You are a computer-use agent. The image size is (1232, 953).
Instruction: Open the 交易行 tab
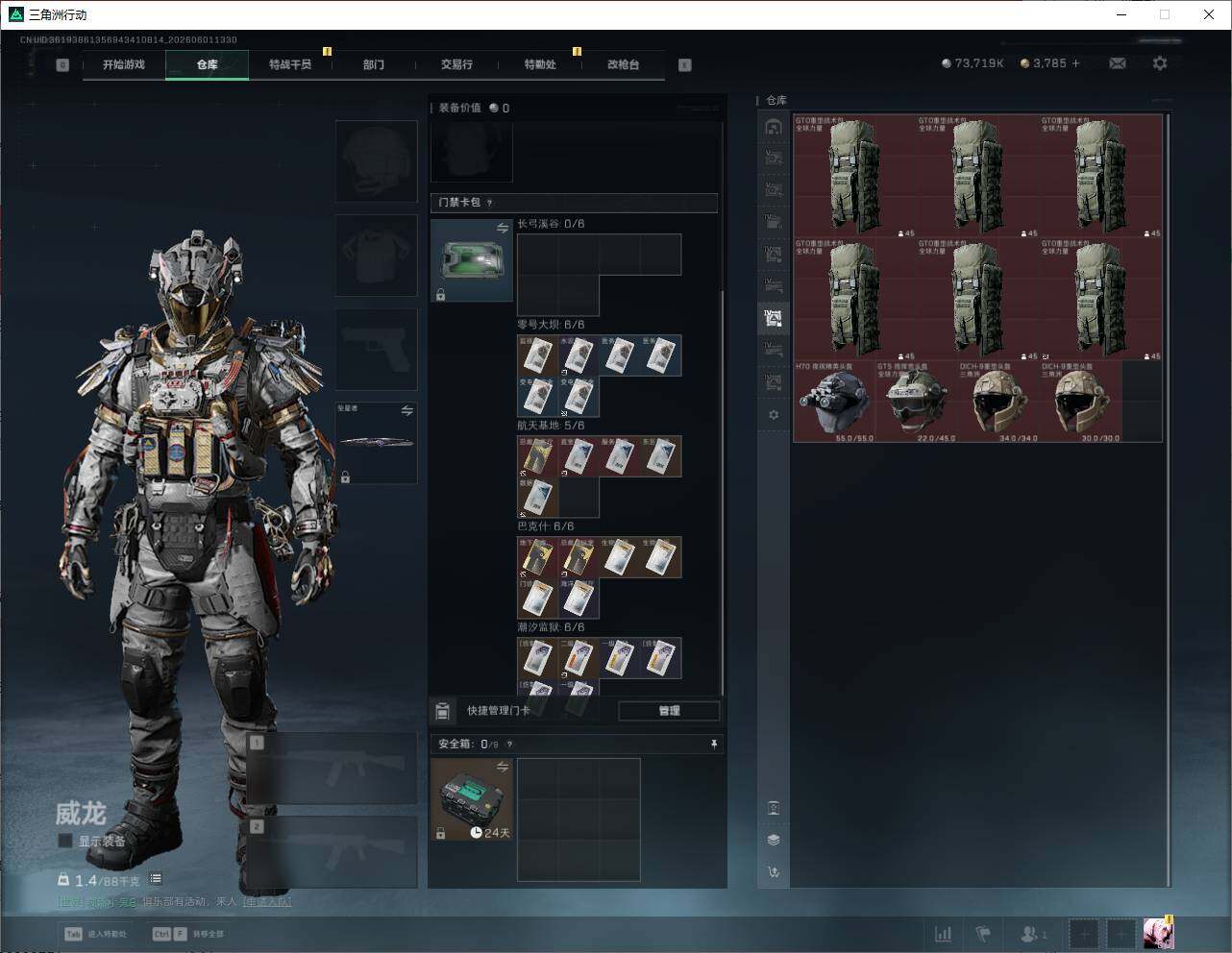point(456,64)
